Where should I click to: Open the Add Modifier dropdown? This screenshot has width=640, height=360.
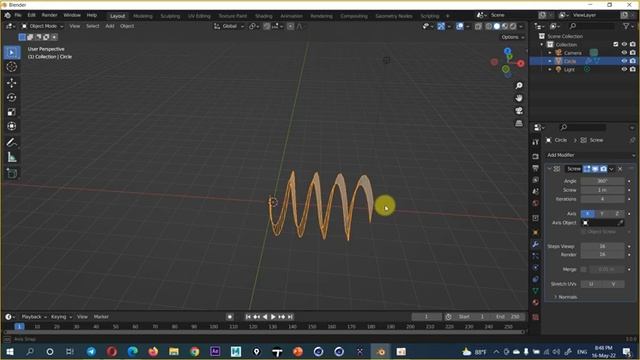pyautogui.click(x=590, y=155)
